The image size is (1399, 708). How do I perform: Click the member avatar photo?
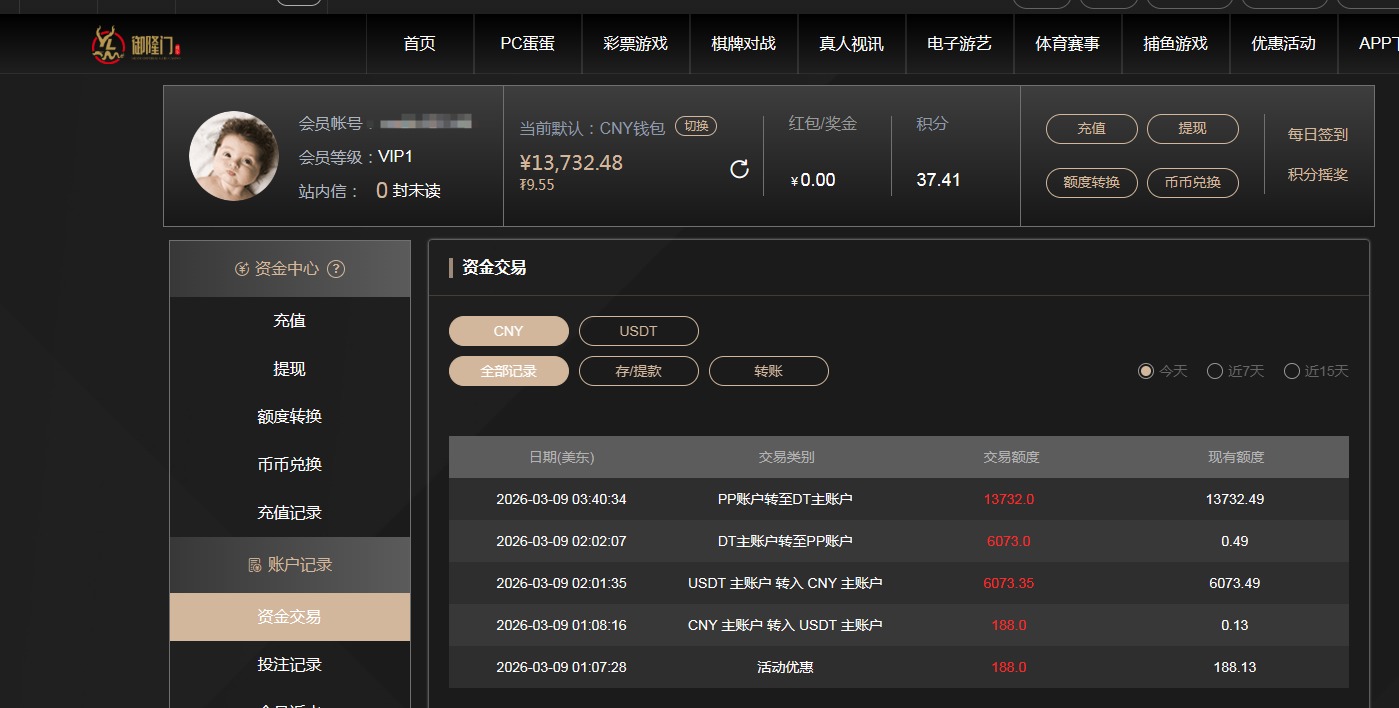(x=233, y=156)
